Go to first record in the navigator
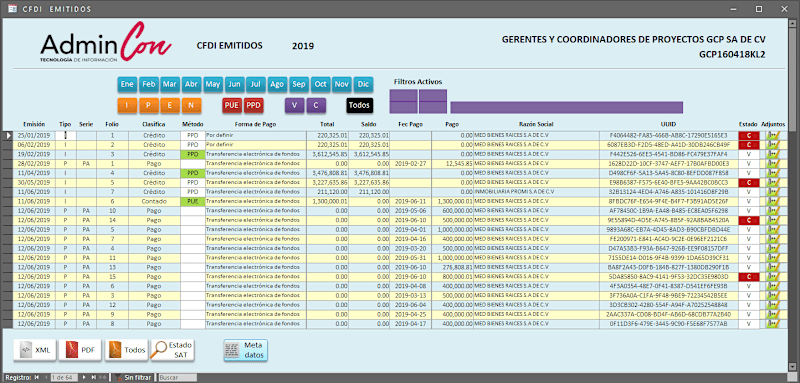Screen dimensions: 800x383 [36, 378]
